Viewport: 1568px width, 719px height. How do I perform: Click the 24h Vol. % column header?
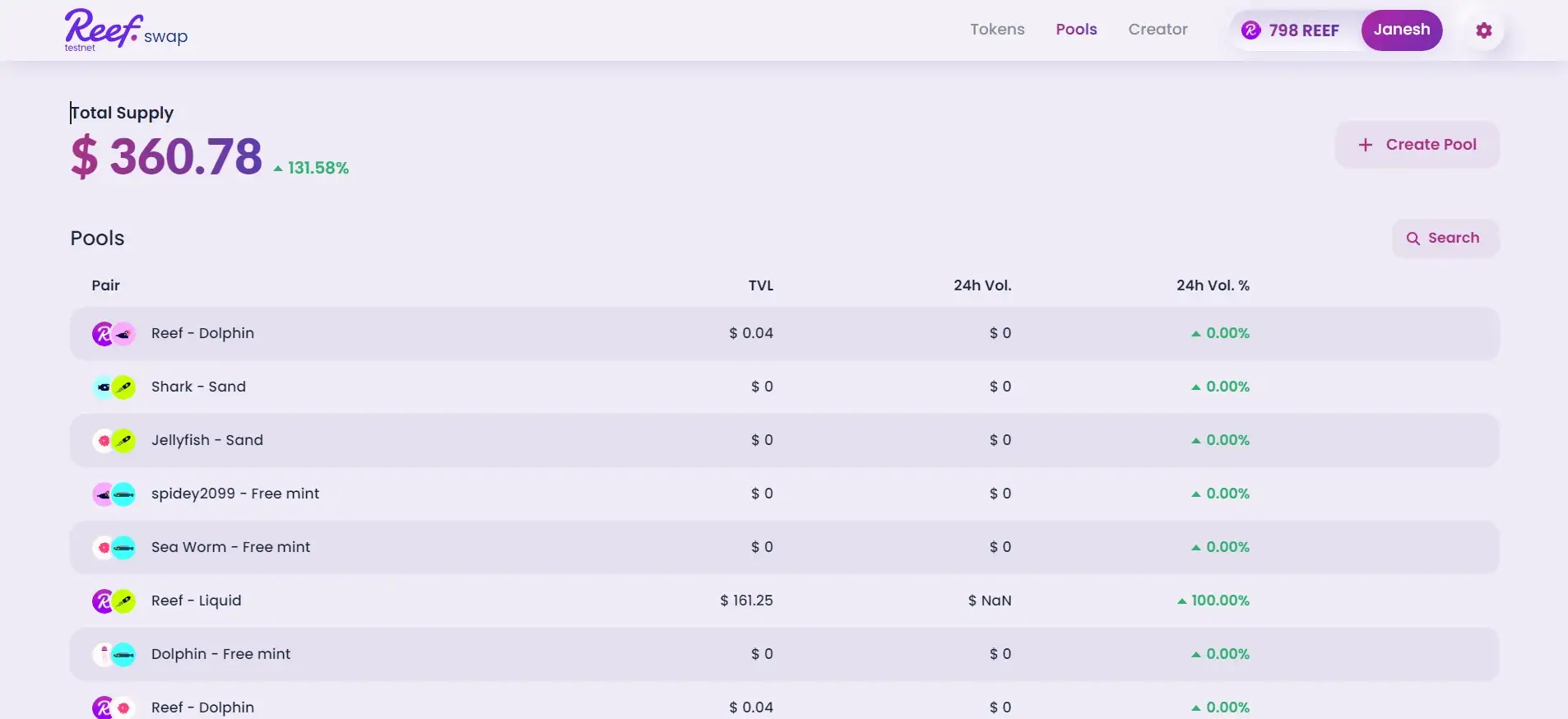click(x=1212, y=285)
